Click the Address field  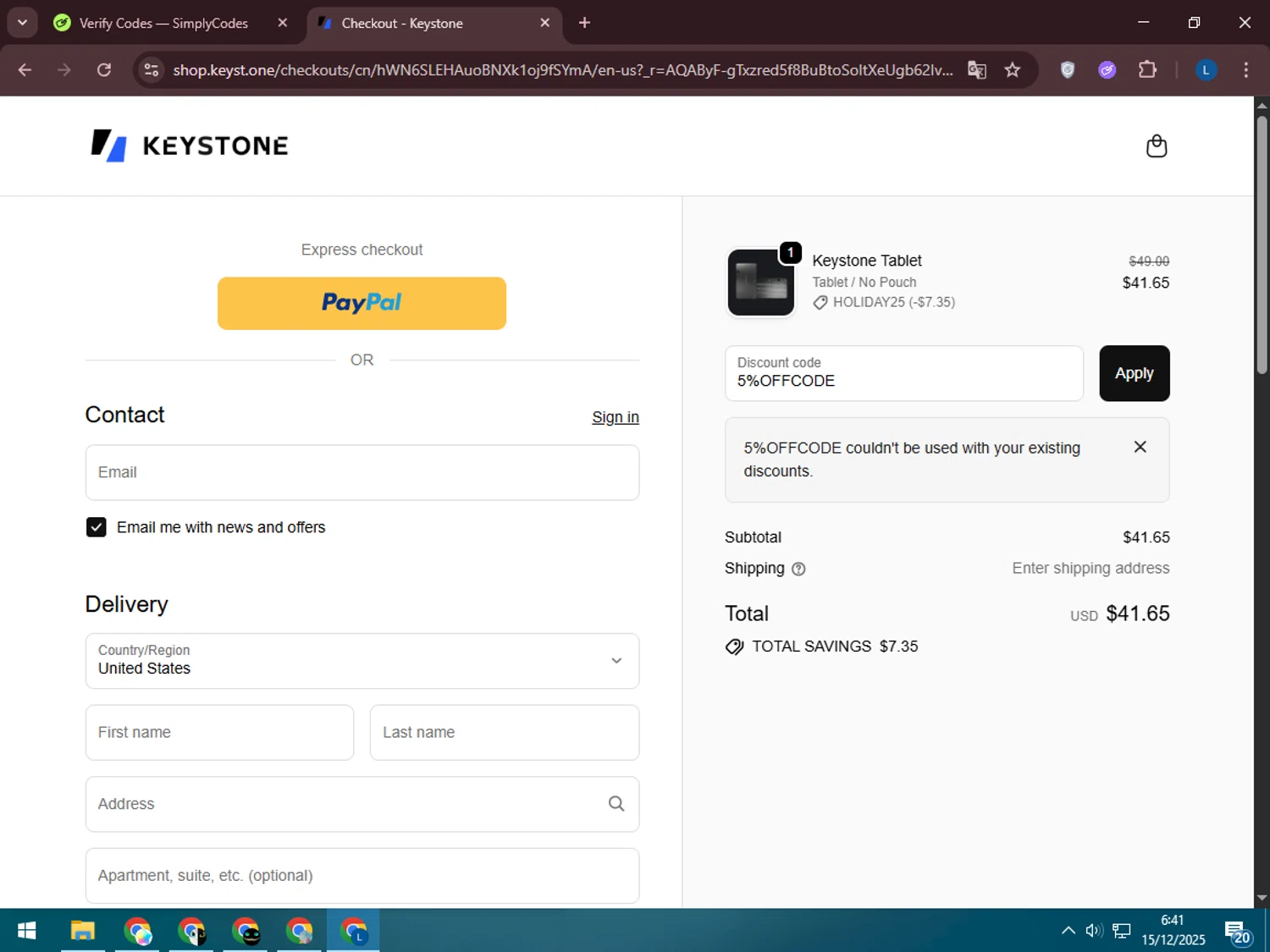[362, 804]
